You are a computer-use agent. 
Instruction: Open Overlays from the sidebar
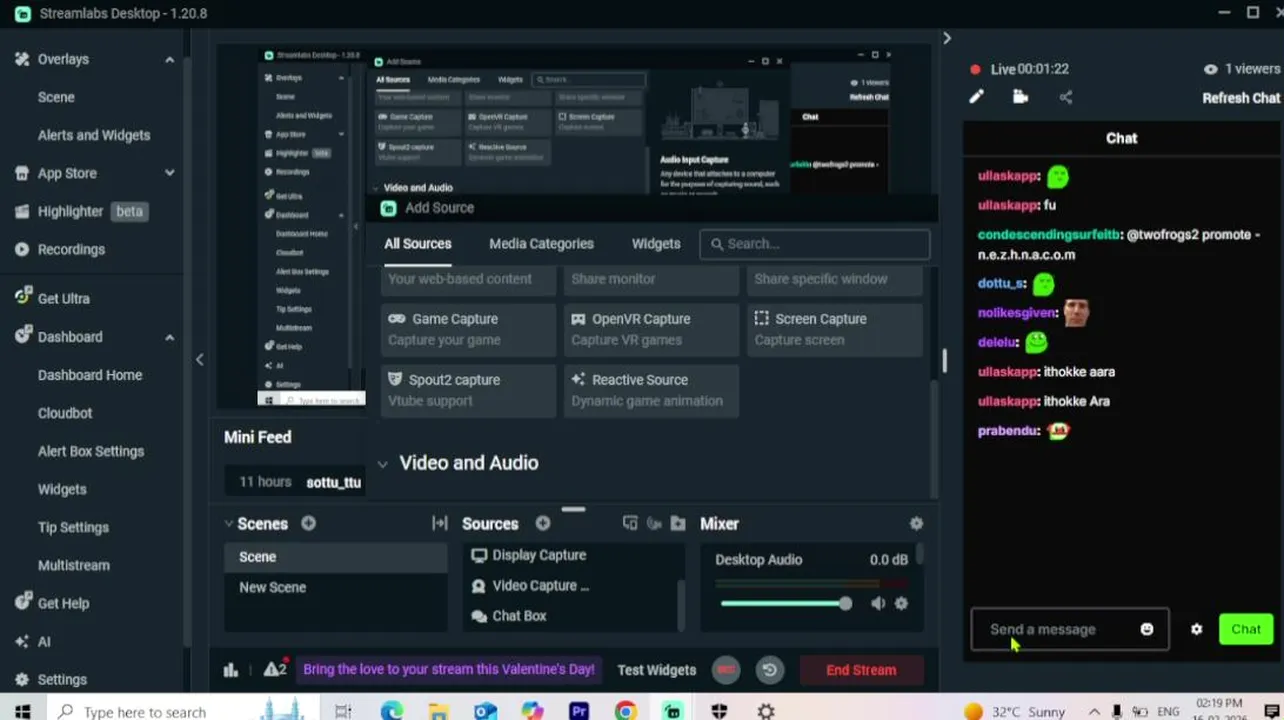click(63, 59)
